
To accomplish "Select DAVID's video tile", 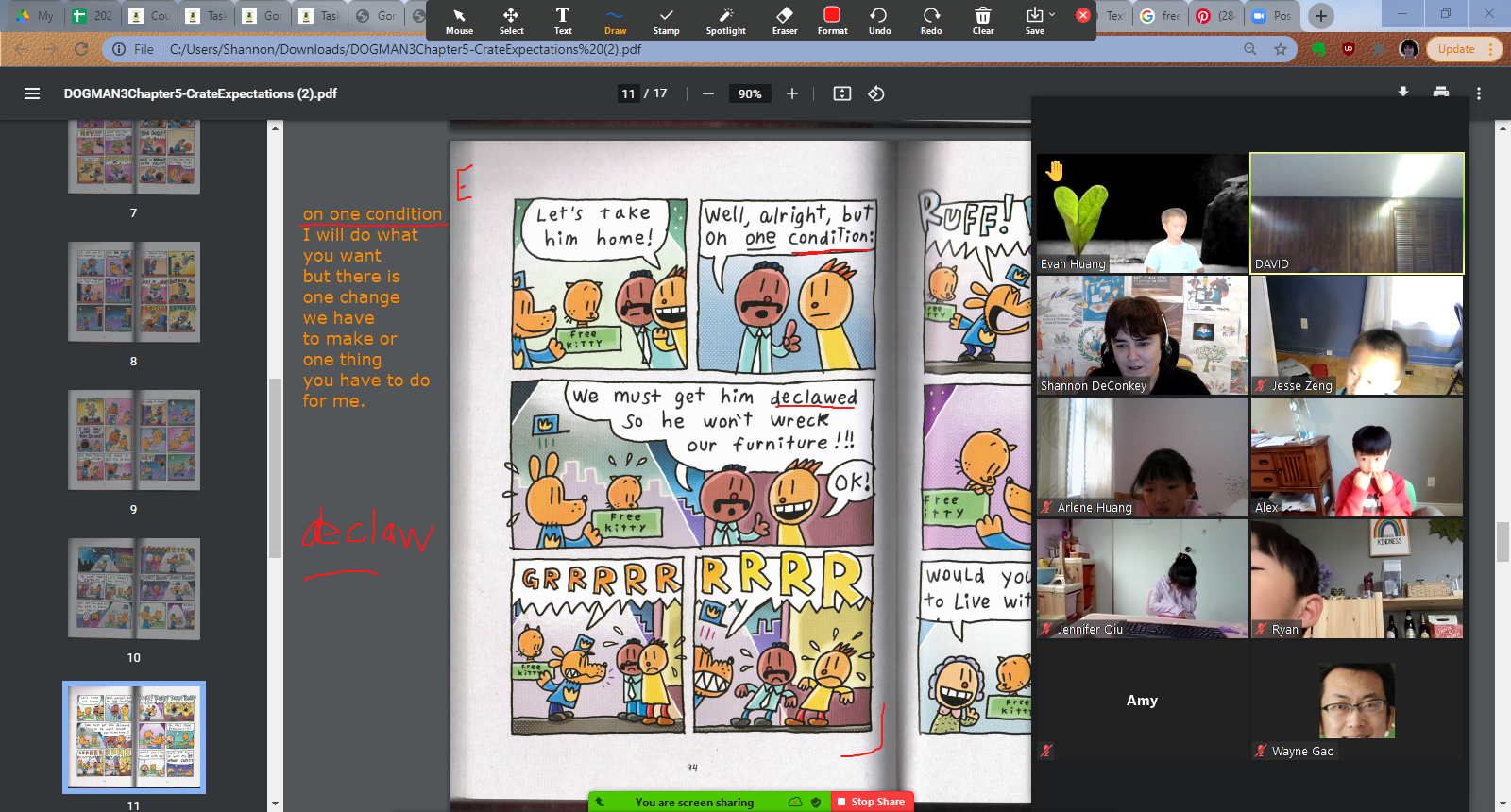I will (1357, 213).
